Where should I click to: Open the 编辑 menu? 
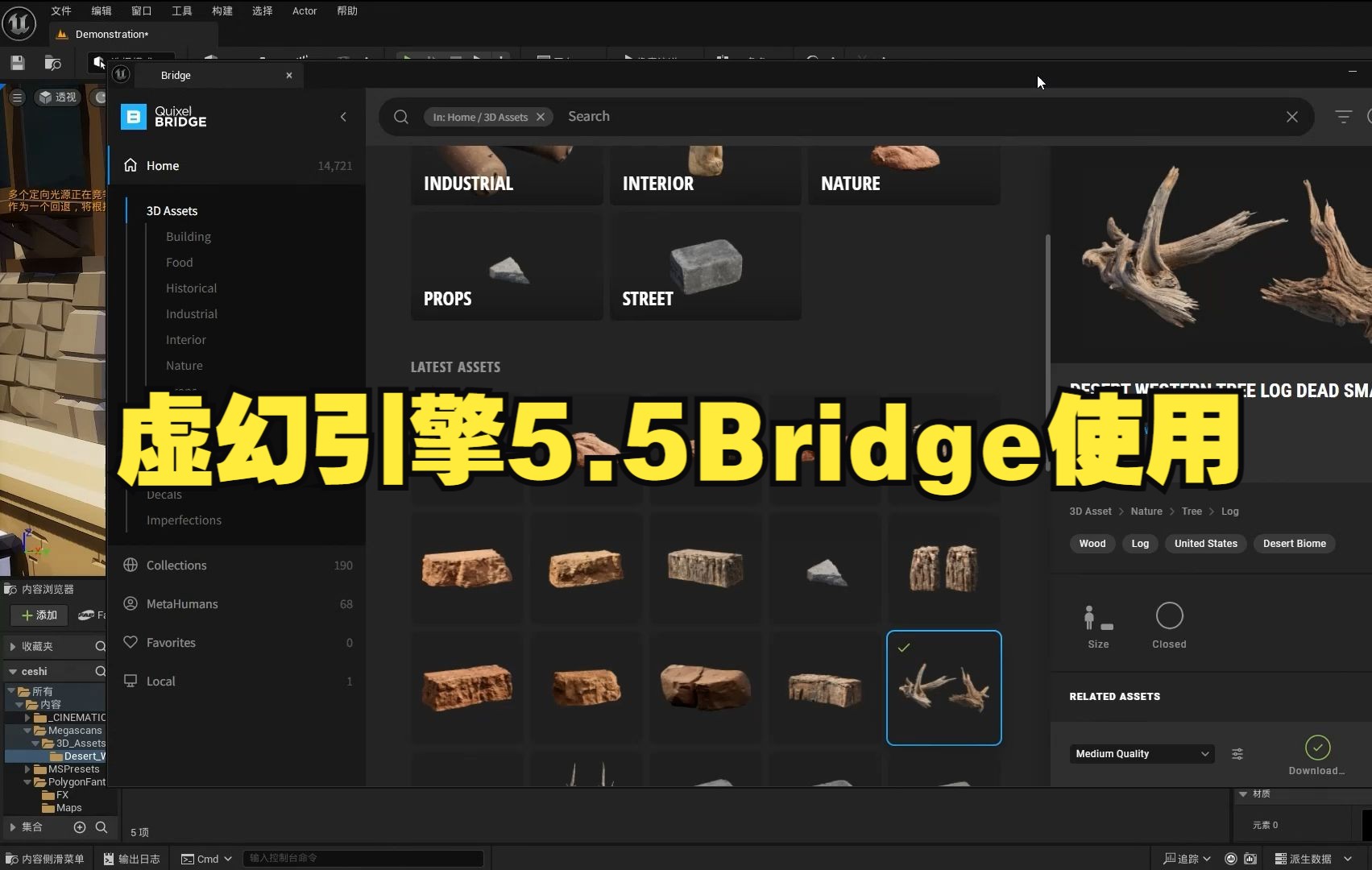[x=102, y=10]
